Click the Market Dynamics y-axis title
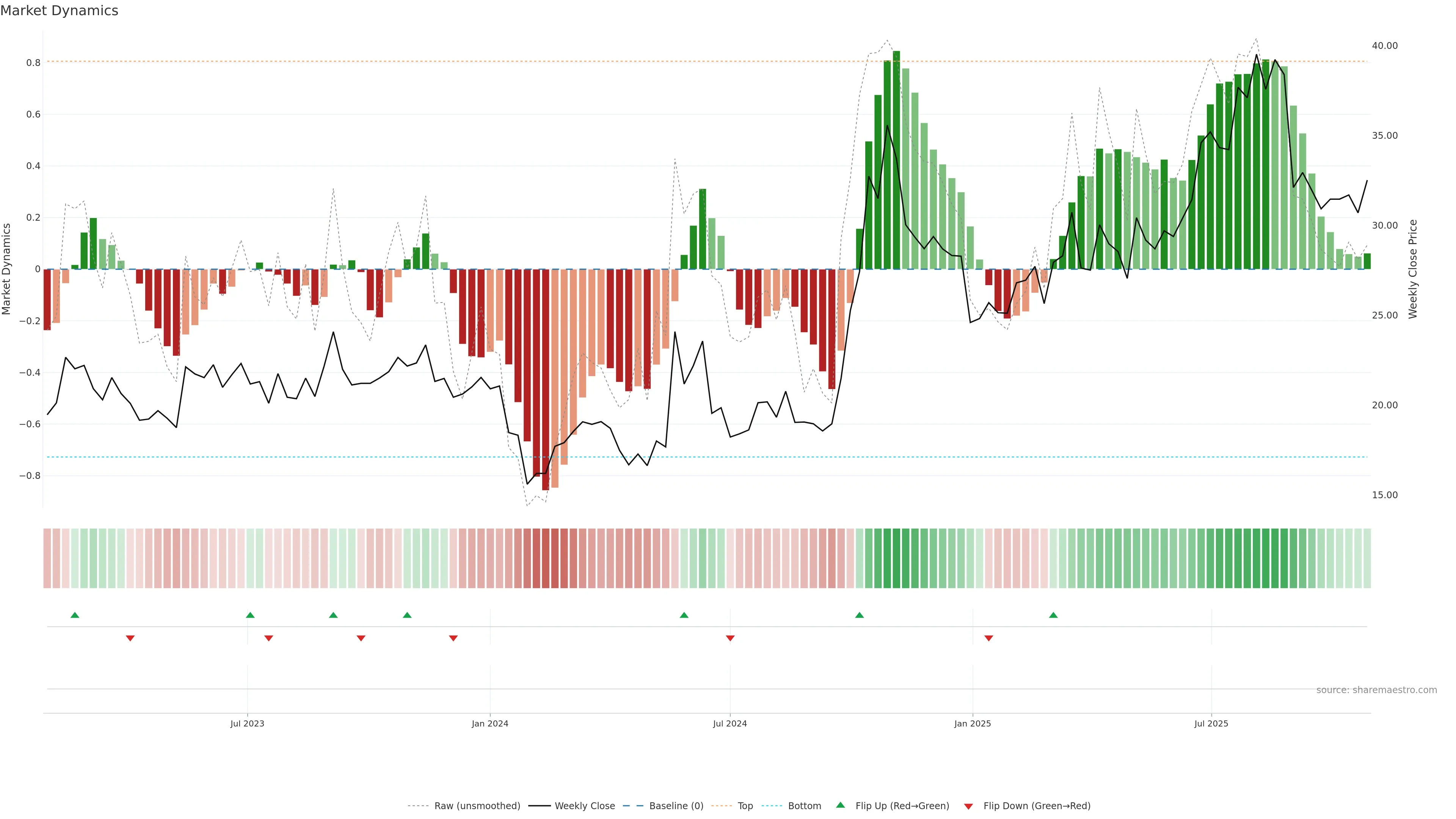This screenshot has width=1456, height=819. coord(7,269)
